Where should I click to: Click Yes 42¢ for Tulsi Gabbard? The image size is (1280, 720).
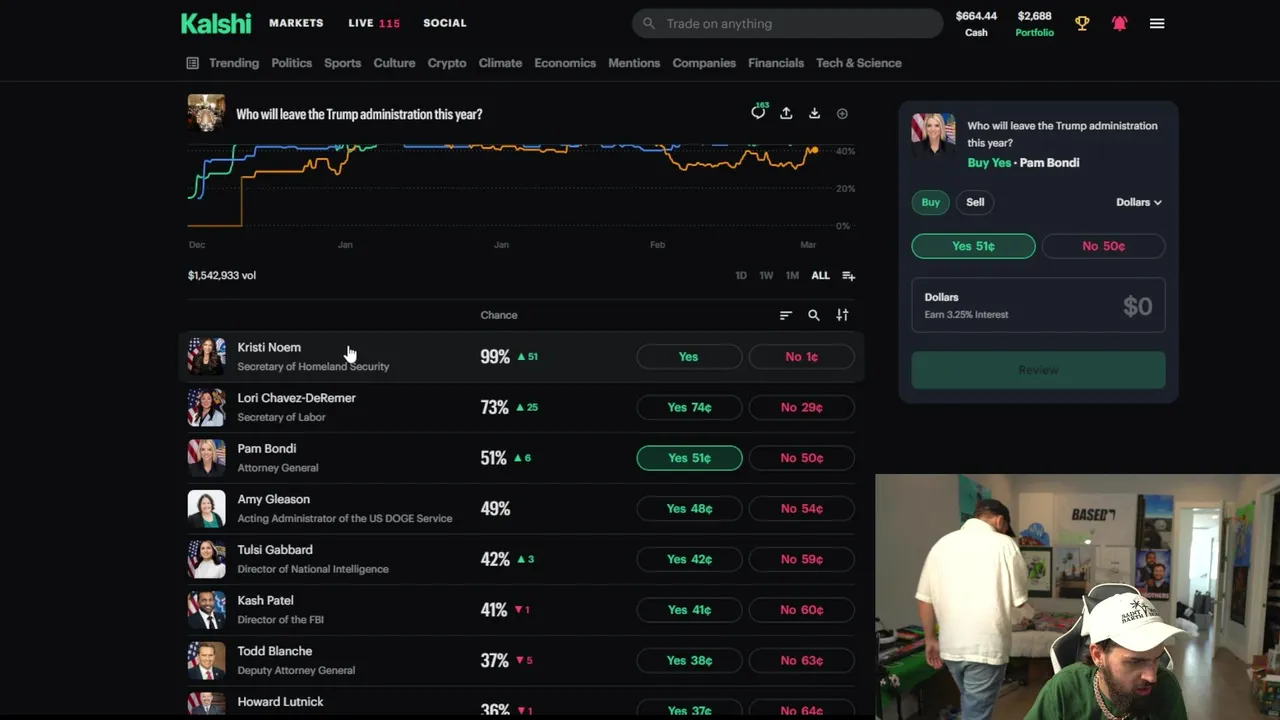689,559
